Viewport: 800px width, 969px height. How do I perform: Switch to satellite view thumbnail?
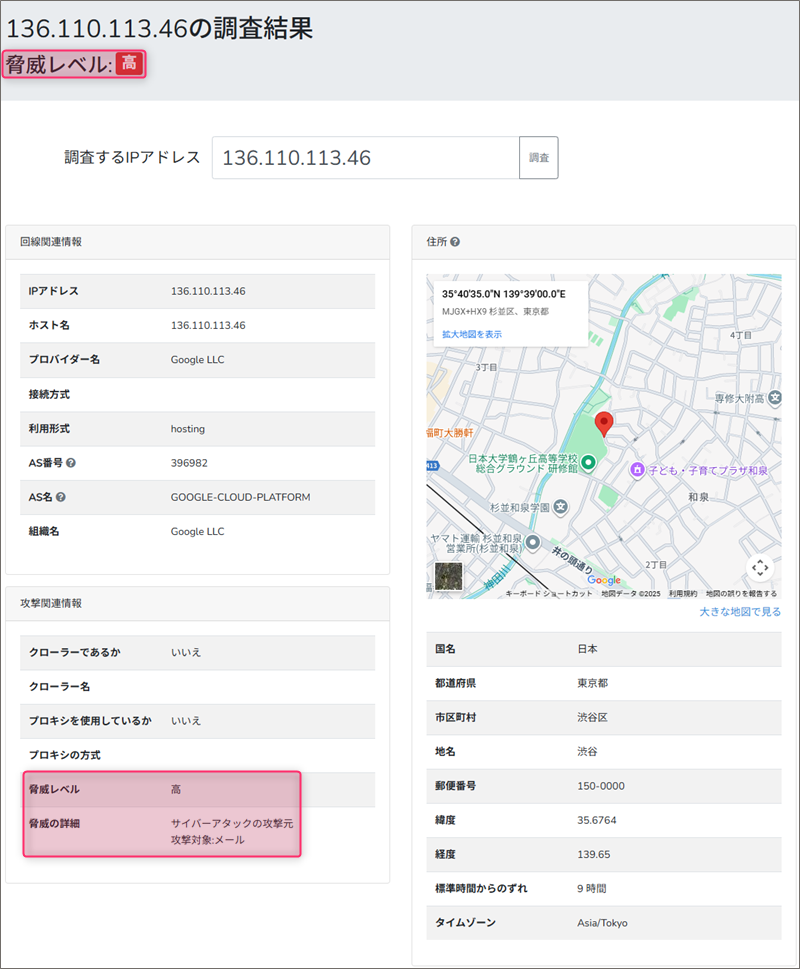[449, 577]
